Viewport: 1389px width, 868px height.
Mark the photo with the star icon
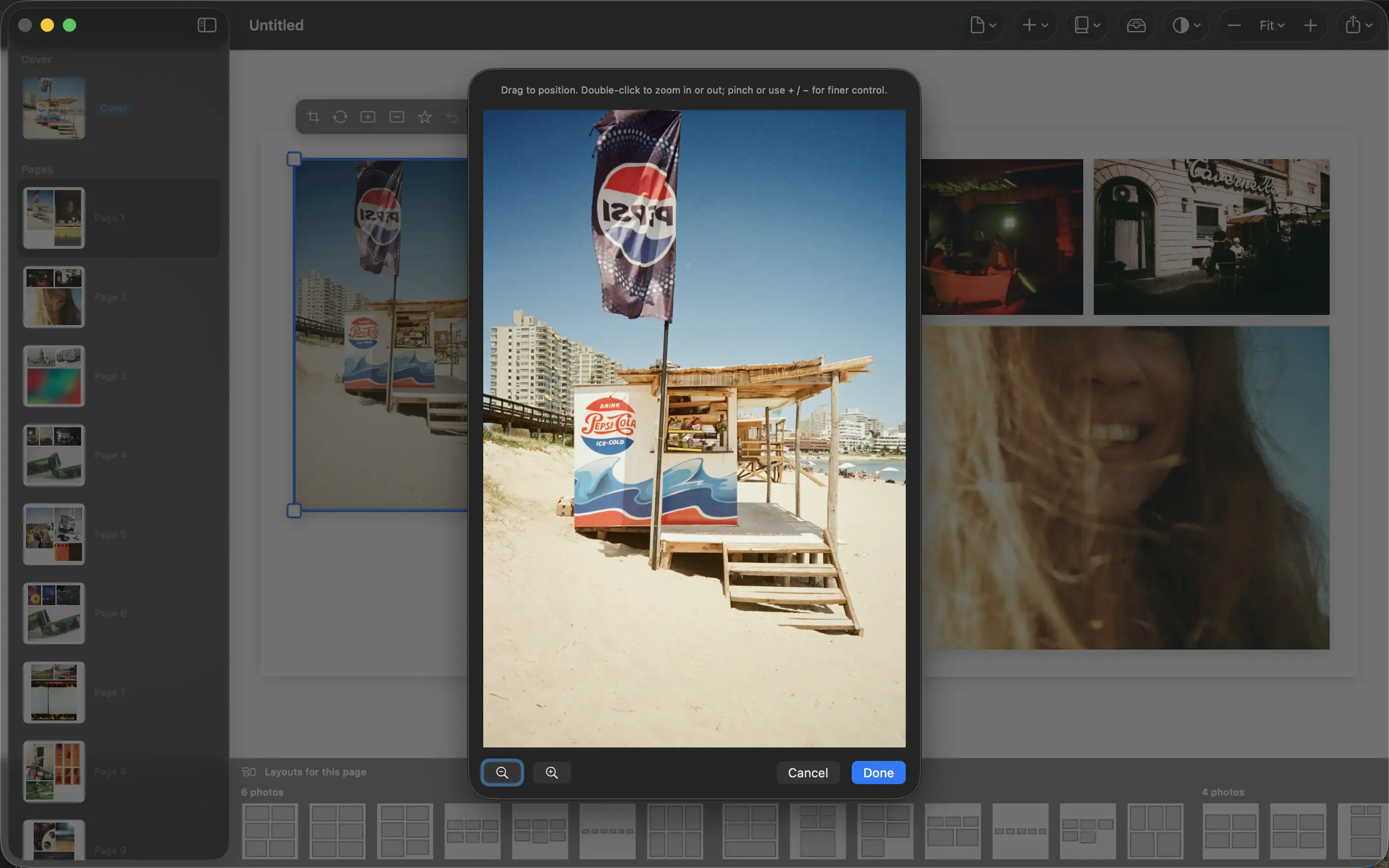coord(425,117)
